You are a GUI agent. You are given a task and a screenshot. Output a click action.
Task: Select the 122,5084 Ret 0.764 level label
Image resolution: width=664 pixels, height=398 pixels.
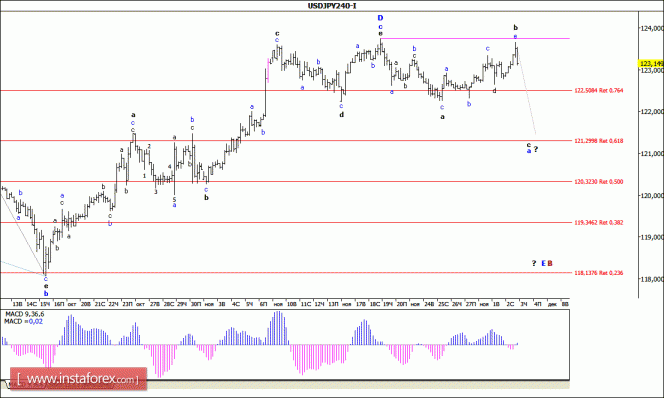pos(598,90)
